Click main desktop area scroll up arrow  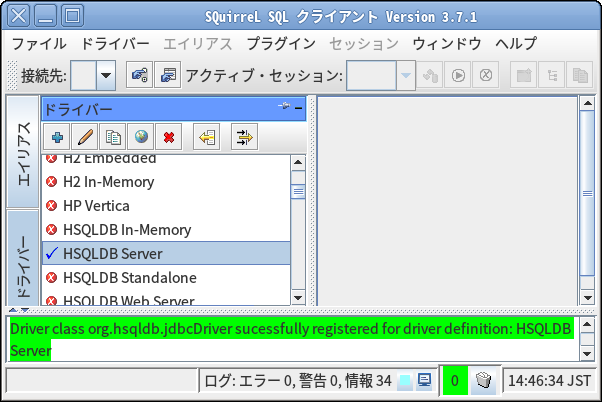point(587,103)
